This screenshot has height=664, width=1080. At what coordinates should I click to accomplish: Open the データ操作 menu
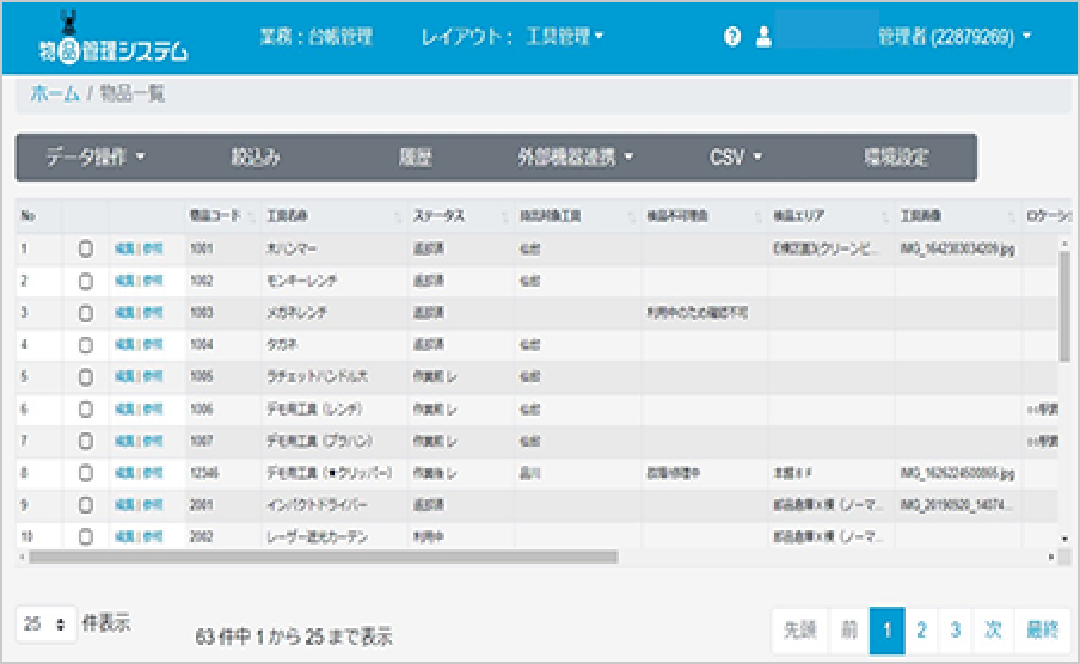point(96,158)
